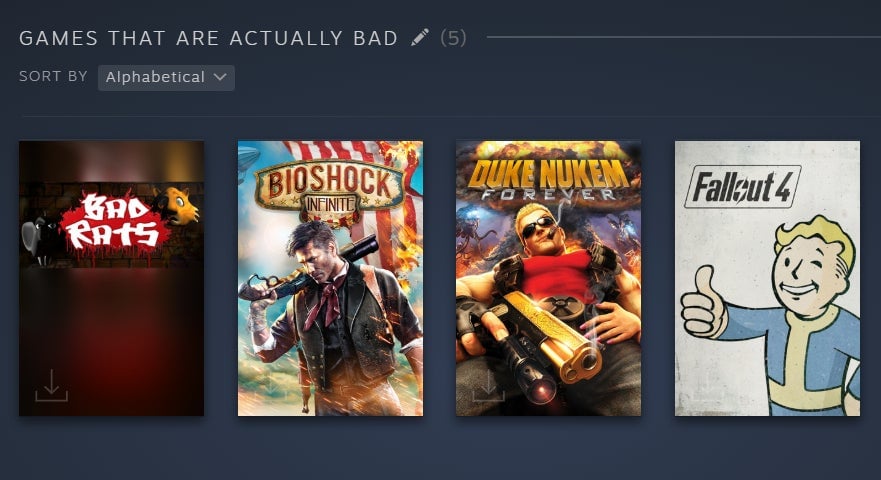Click the SORT BY label
Viewport: 881px width, 480px height.
tap(53, 76)
